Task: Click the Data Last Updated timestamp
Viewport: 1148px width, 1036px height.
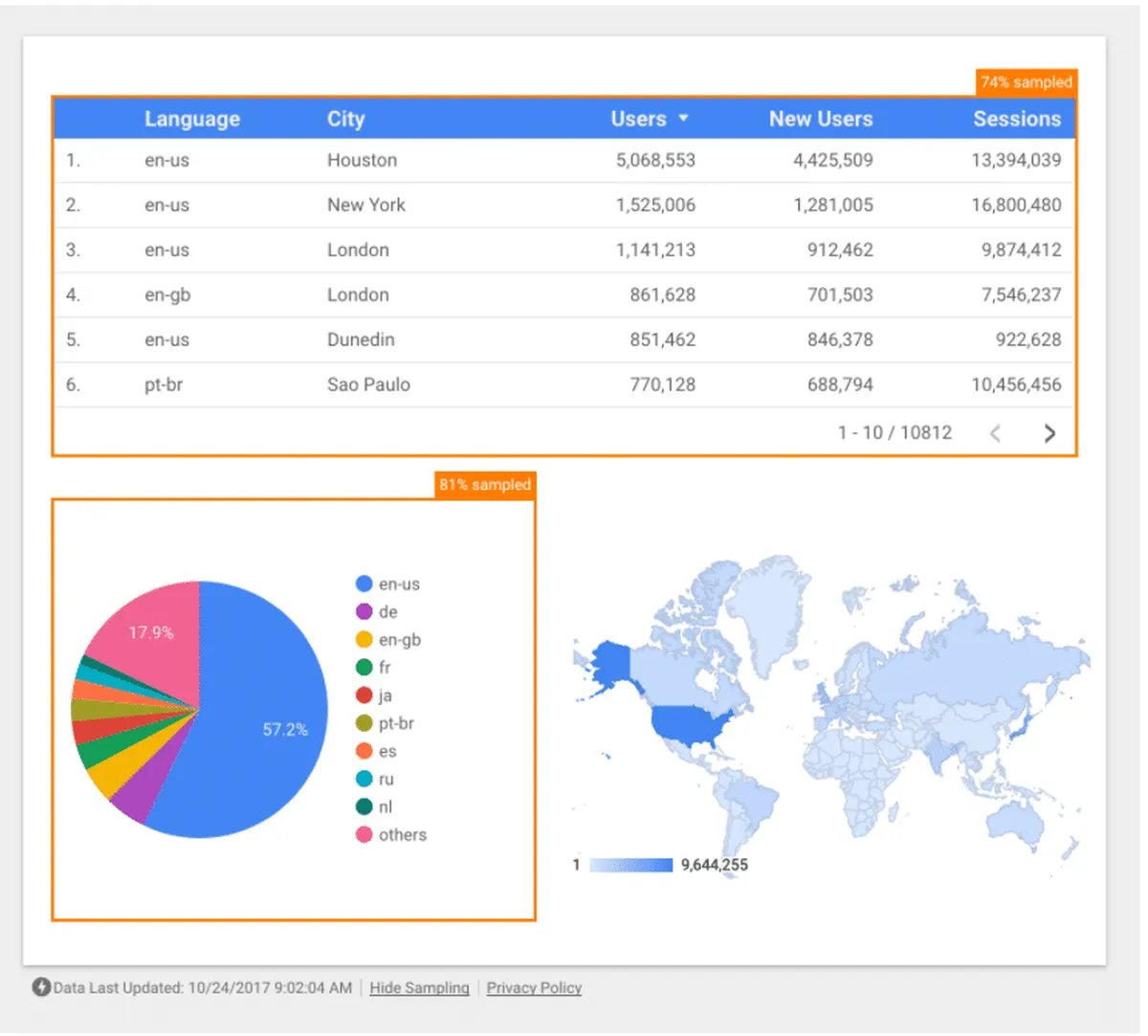Action: tap(203, 988)
